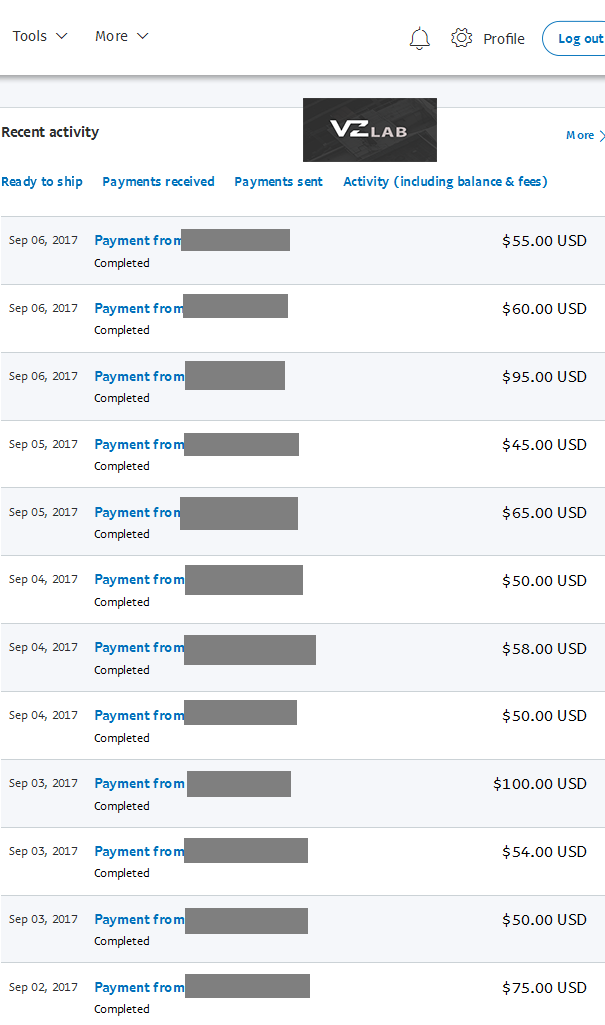Open the $58.00 USD payment from Sep 04
This screenshot has width=605, height=1025.
tap(302, 658)
